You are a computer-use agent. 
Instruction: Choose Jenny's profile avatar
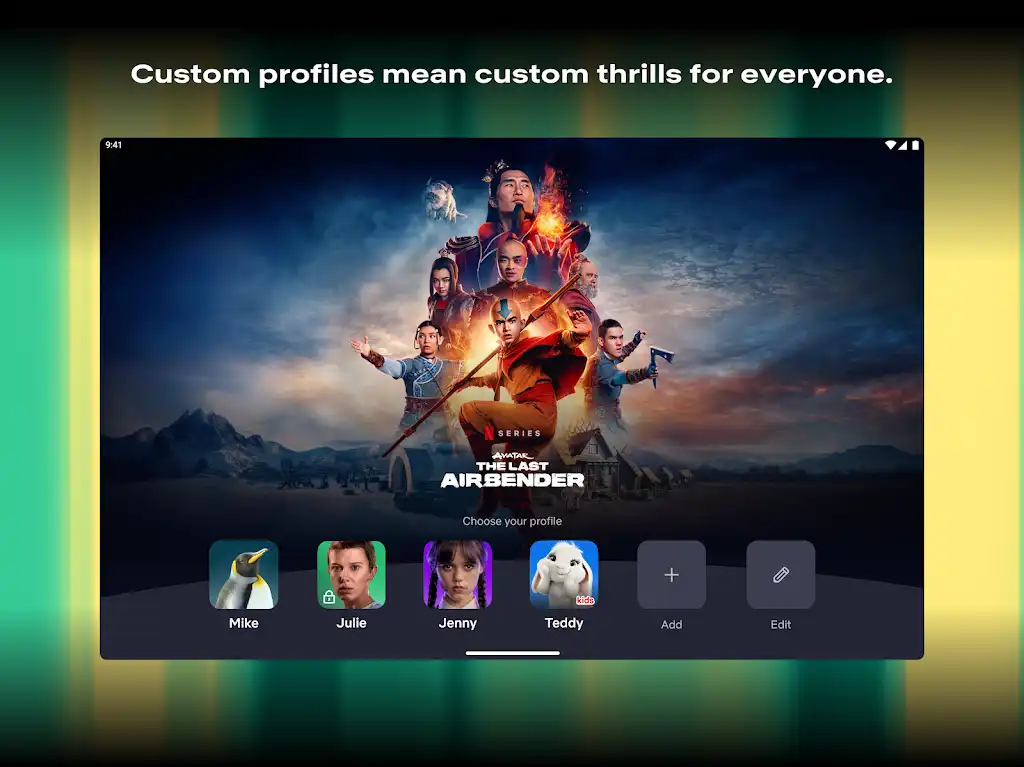tap(458, 574)
